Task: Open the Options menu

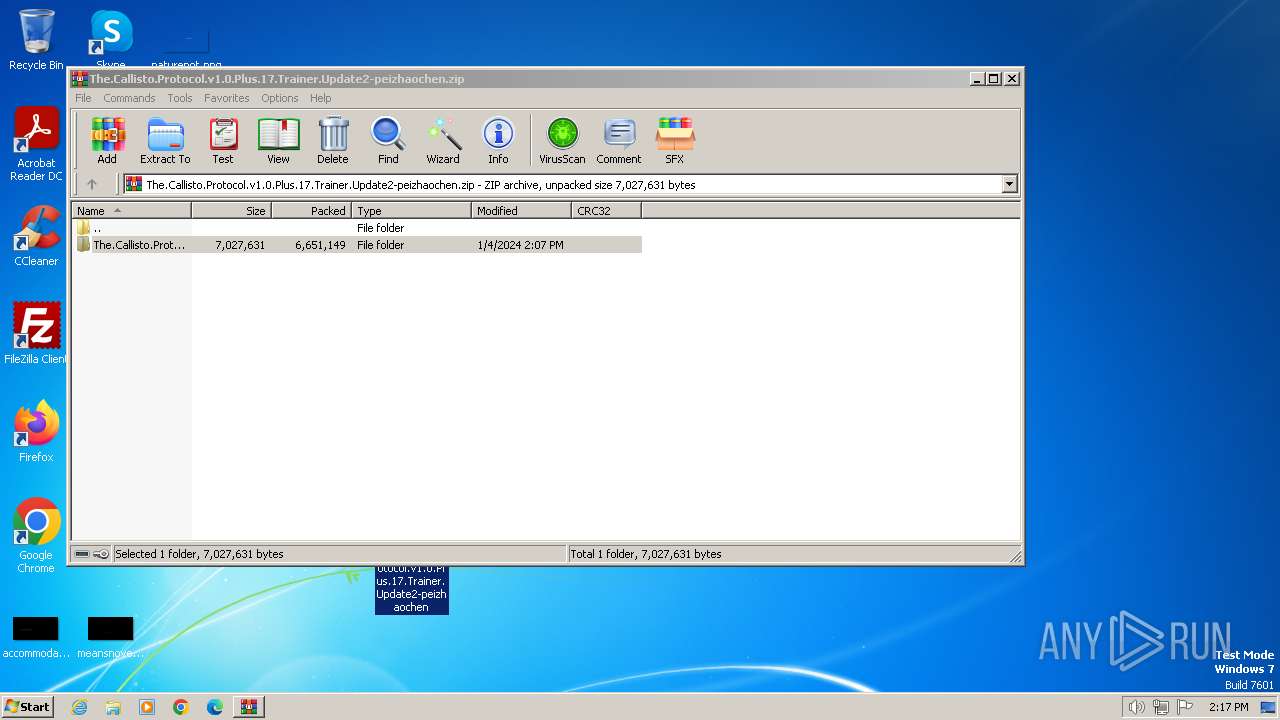Action: pyautogui.click(x=280, y=98)
